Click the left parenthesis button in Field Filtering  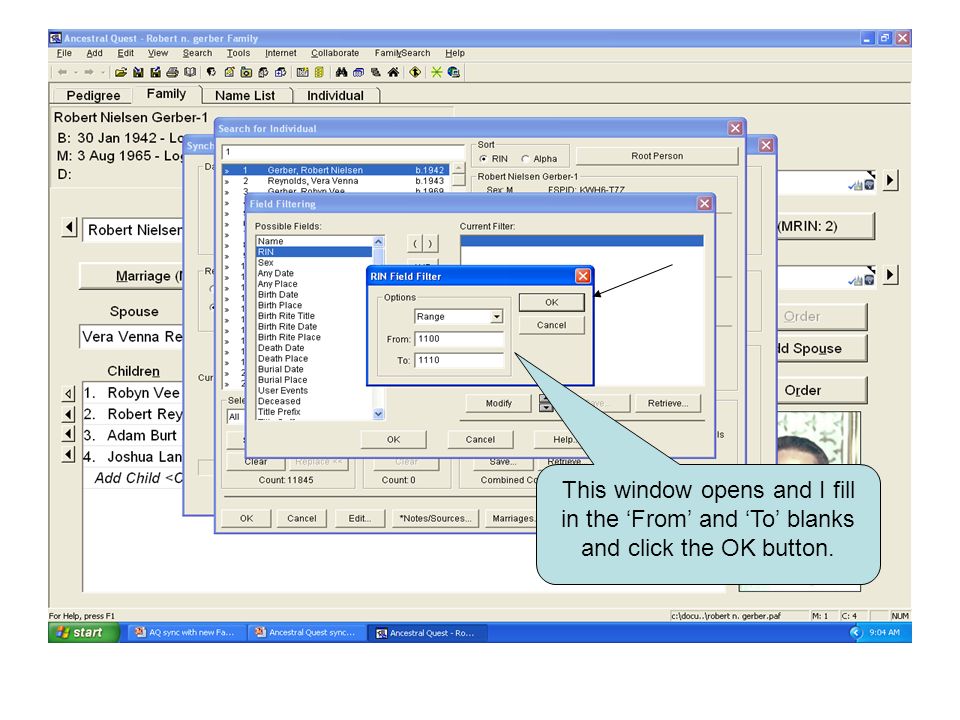(x=415, y=244)
